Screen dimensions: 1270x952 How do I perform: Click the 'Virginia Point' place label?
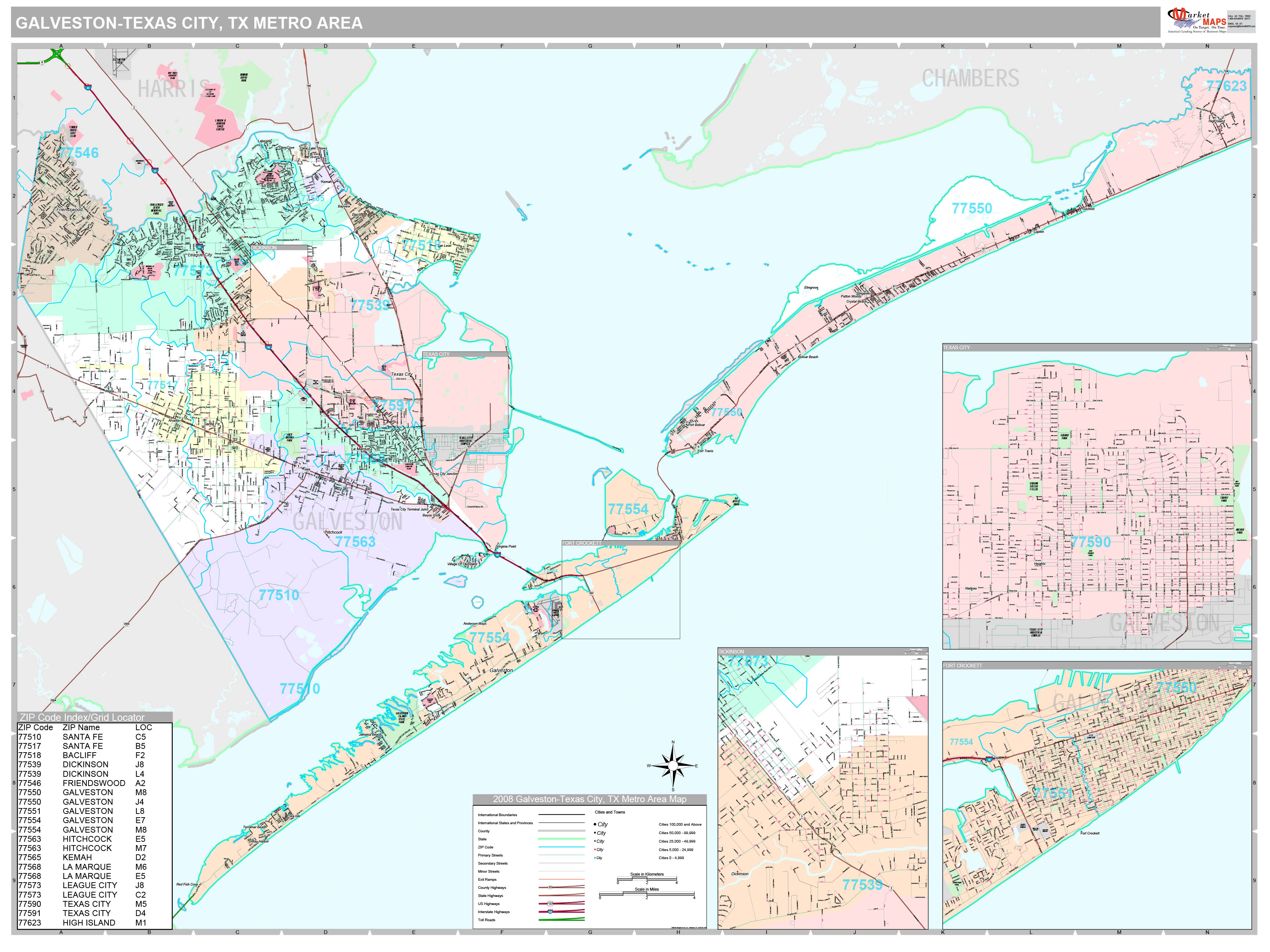click(506, 546)
